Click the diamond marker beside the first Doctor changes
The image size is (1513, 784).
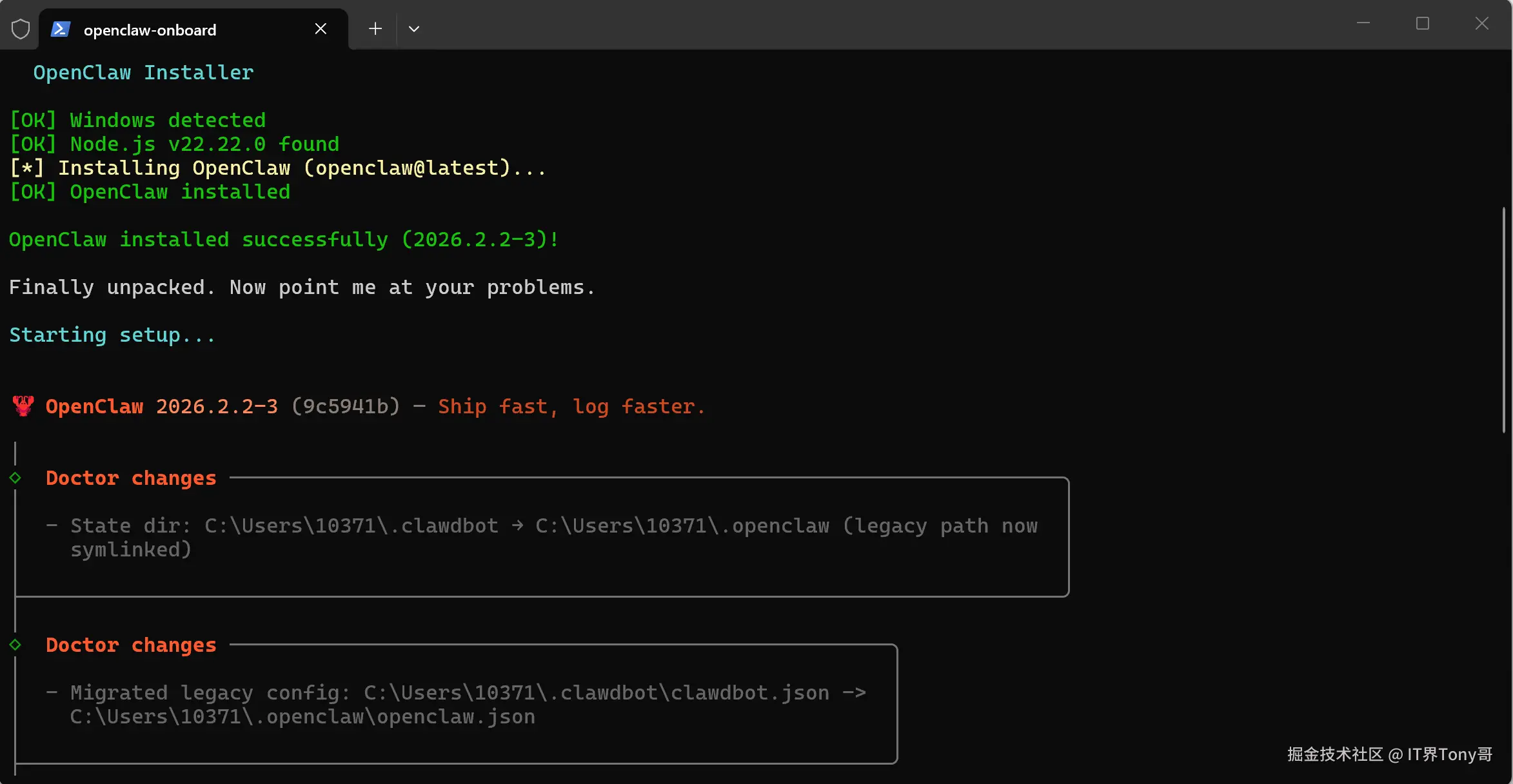15,478
